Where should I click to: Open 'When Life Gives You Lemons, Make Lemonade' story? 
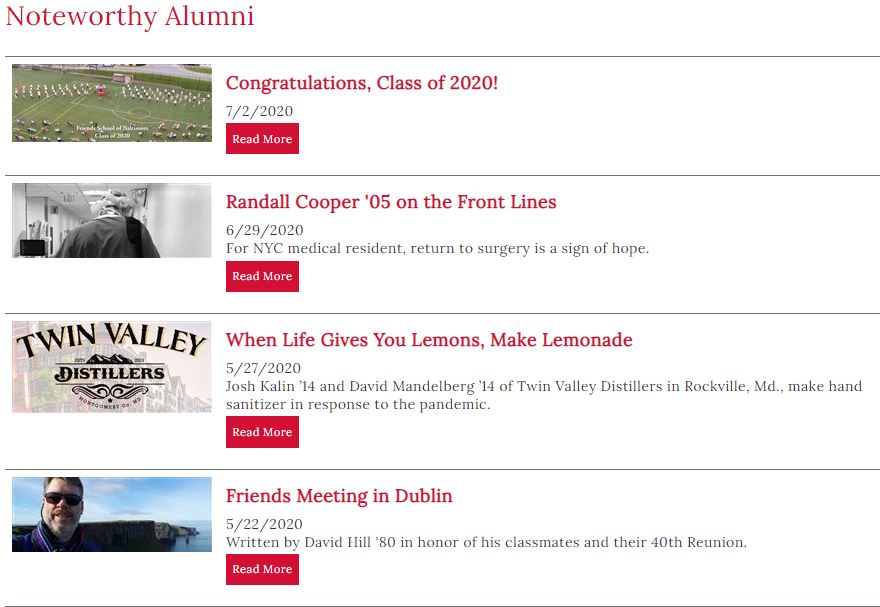[x=429, y=340]
